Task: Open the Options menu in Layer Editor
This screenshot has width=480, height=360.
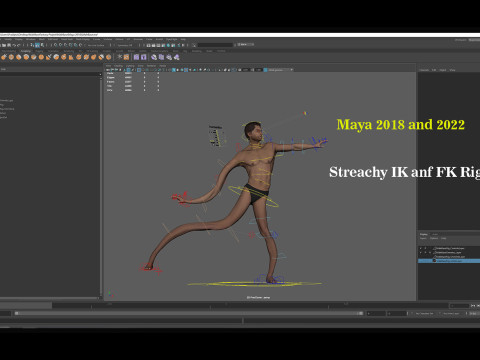Action: pyautogui.click(x=434, y=238)
